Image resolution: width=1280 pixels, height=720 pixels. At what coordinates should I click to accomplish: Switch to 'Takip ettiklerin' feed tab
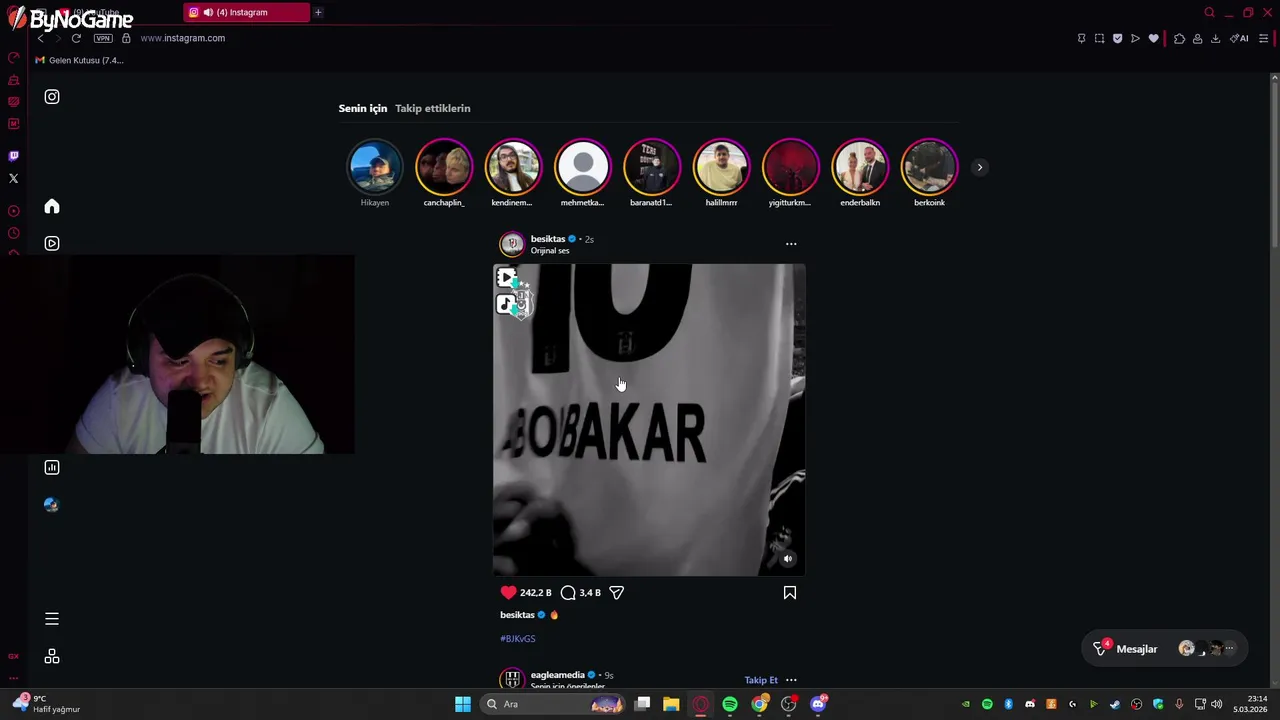tap(432, 108)
